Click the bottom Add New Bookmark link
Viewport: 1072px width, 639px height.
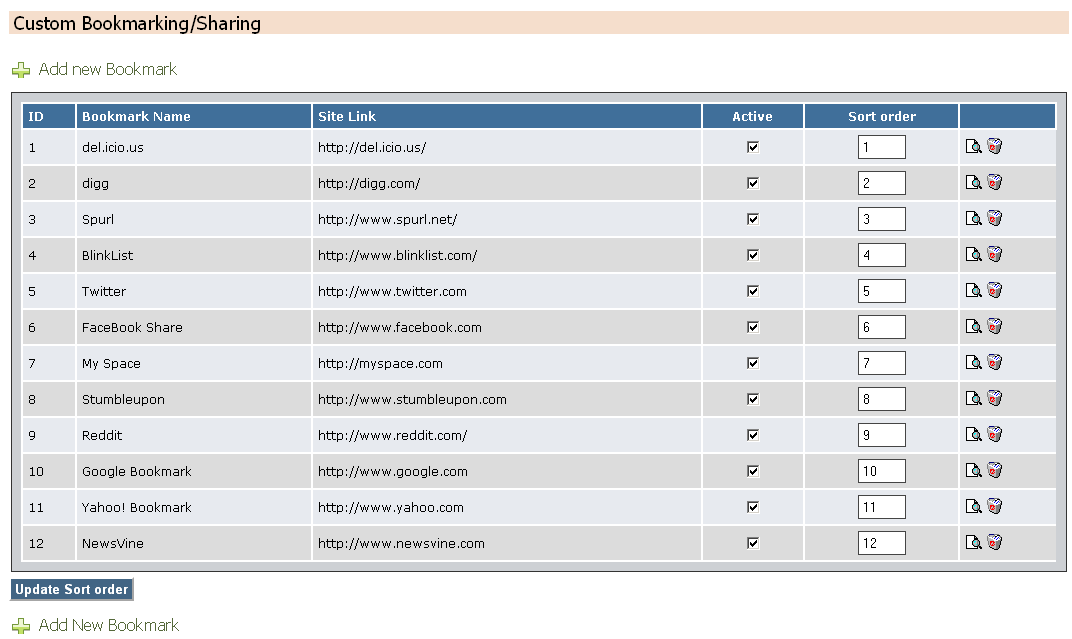(109, 625)
